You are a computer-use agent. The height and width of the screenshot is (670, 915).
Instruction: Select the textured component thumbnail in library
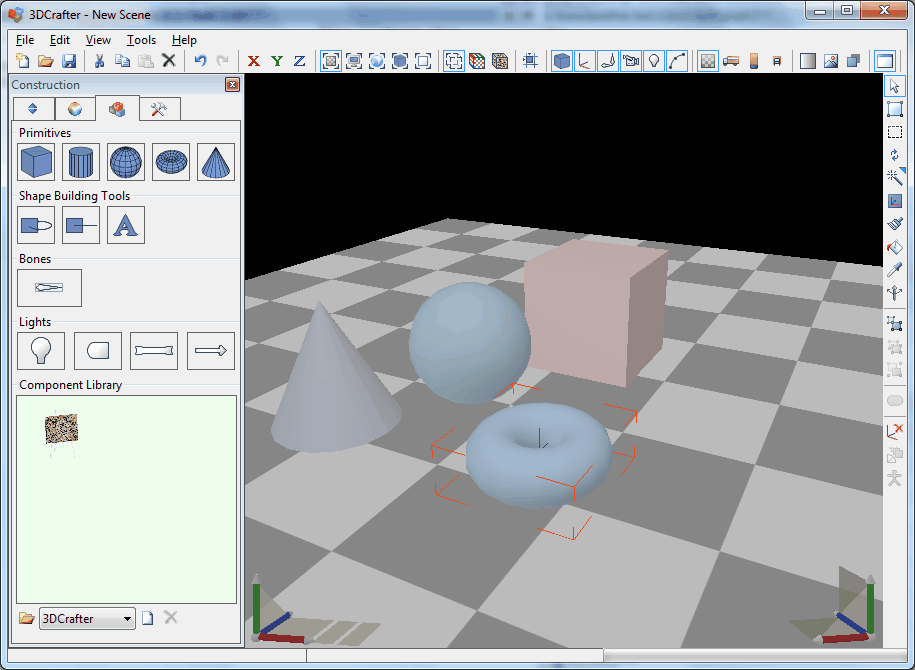(61, 430)
